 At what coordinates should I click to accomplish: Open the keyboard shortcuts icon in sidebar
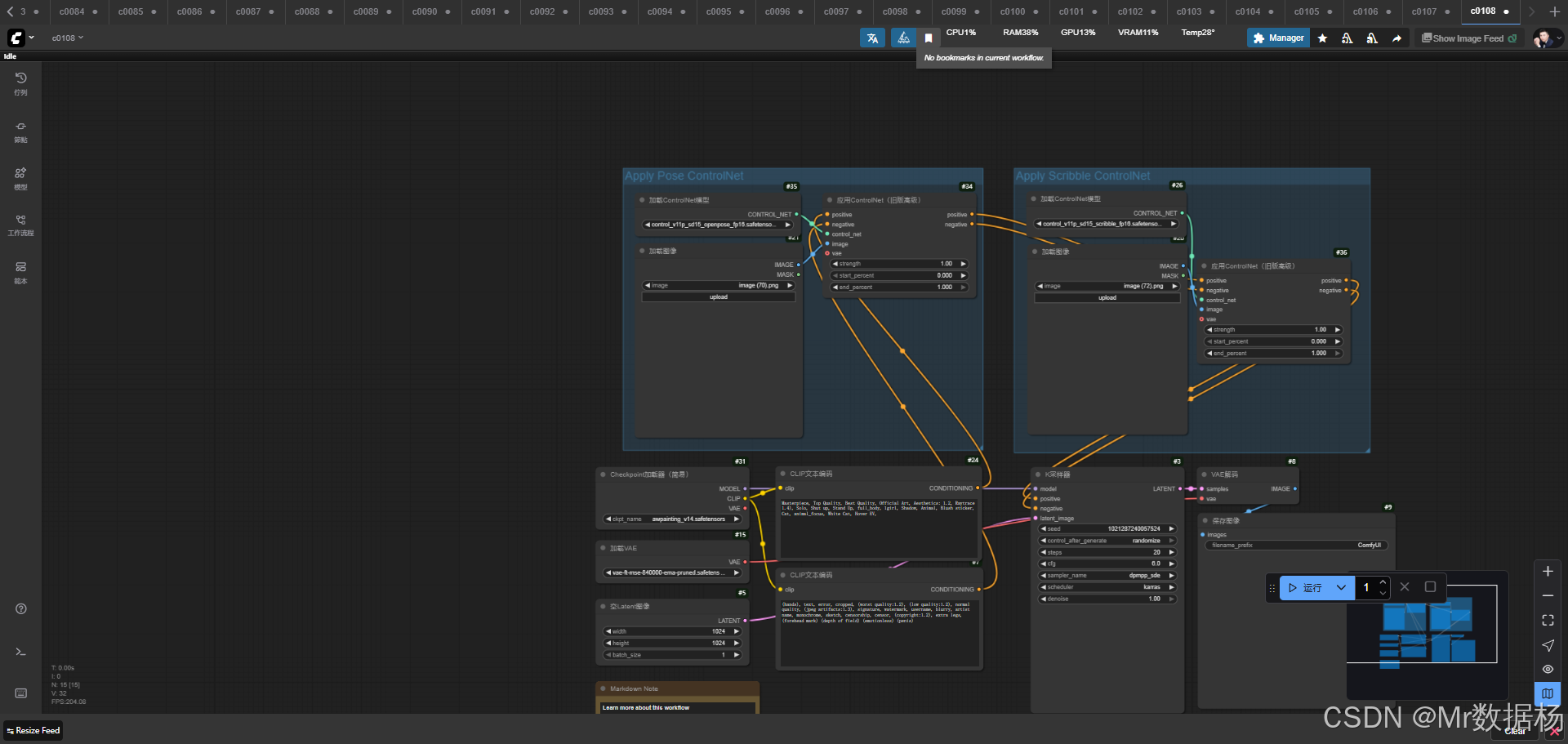pyautogui.click(x=21, y=693)
